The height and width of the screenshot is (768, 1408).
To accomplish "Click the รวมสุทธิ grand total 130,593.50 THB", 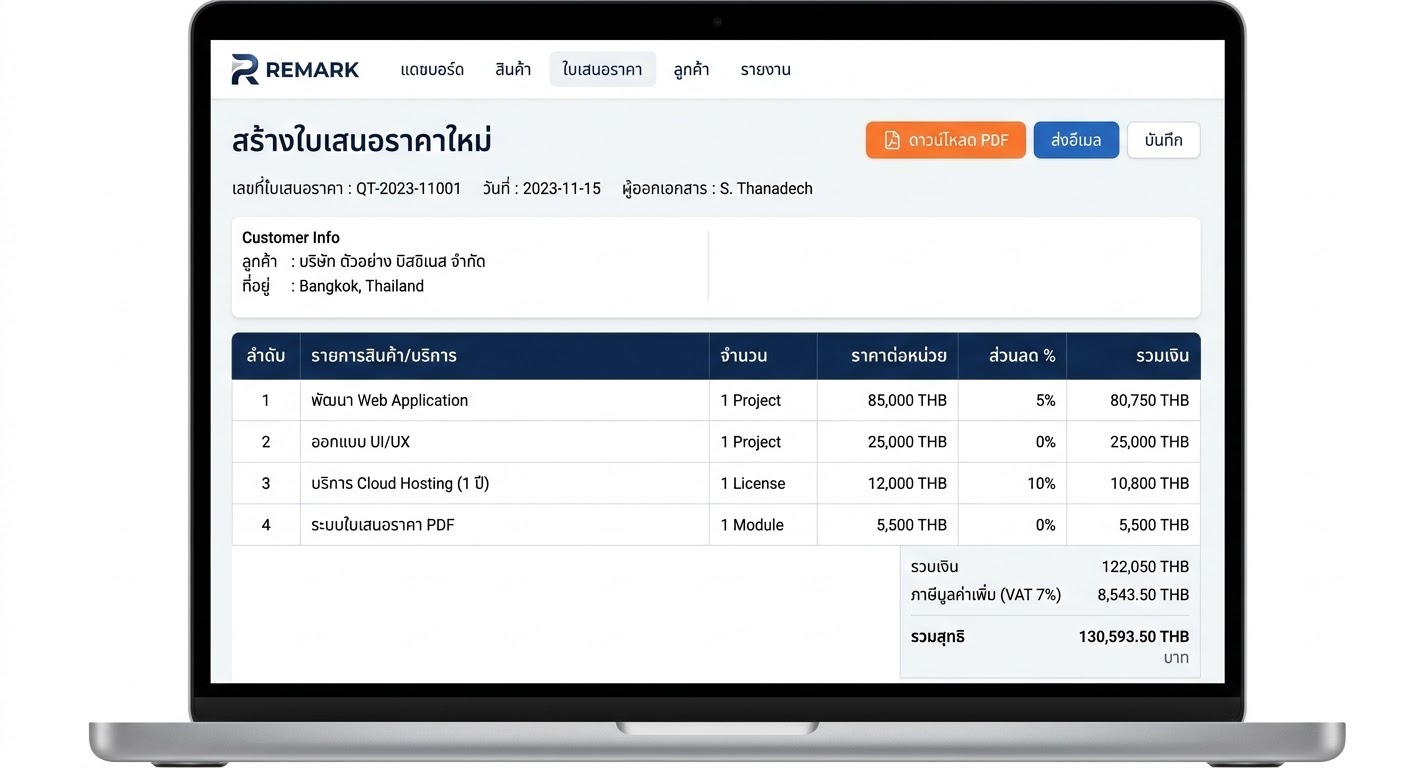I will [x=1134, y=636].
